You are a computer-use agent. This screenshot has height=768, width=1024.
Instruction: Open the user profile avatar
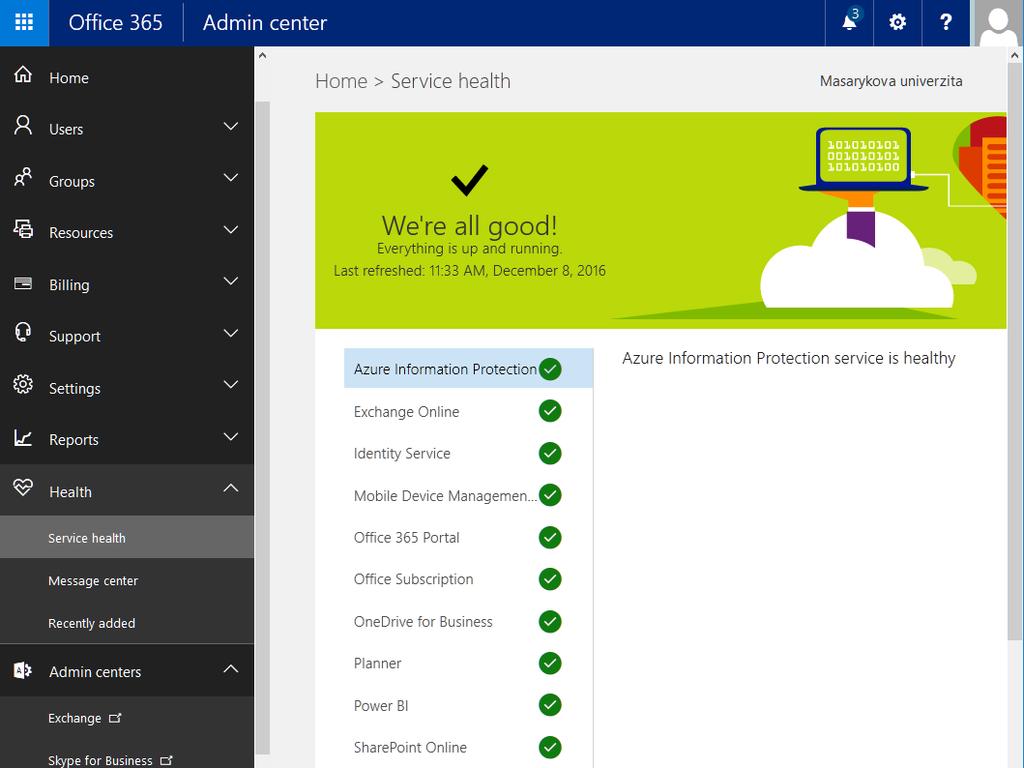pos(998,23)
